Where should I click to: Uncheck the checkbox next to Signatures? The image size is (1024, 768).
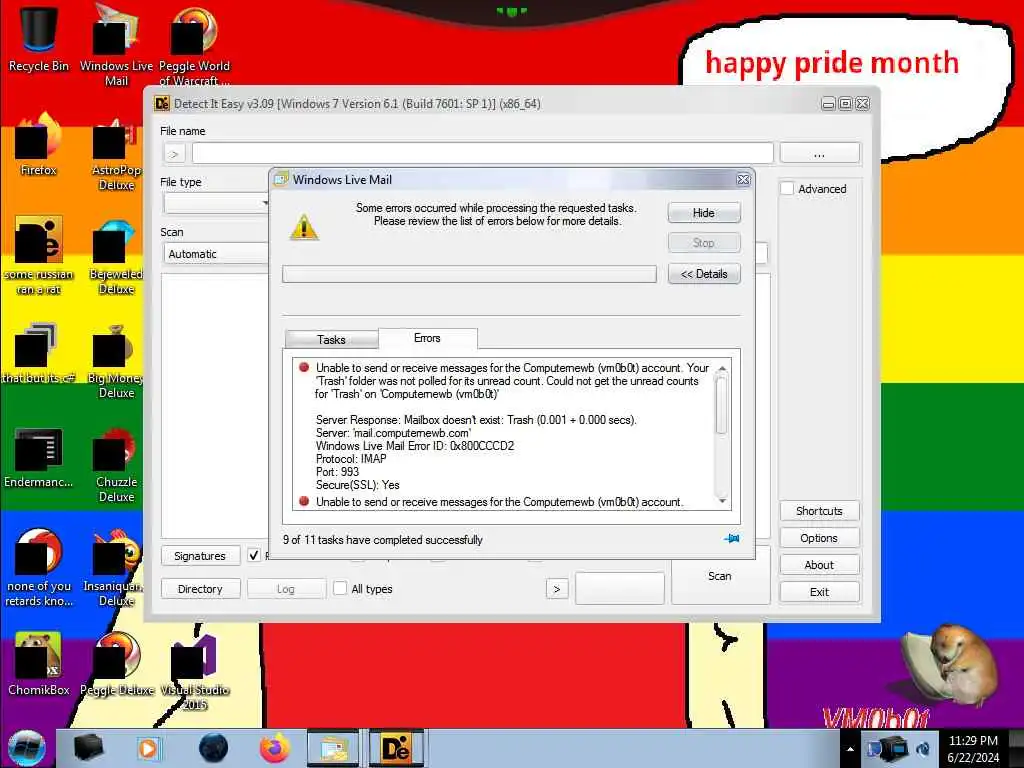pyautogui.click(x=254, y=556)
